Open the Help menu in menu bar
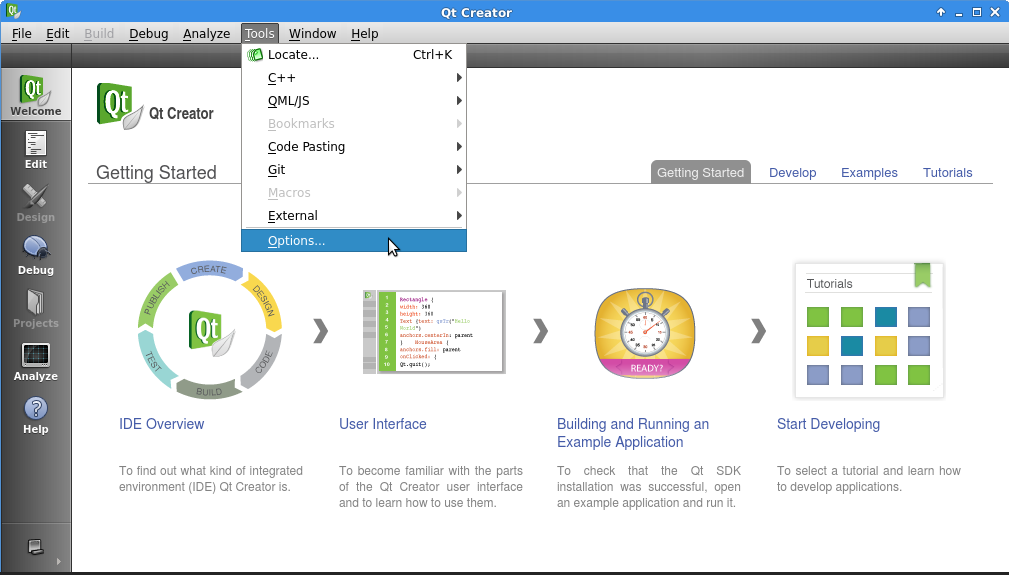 [364, 33]
